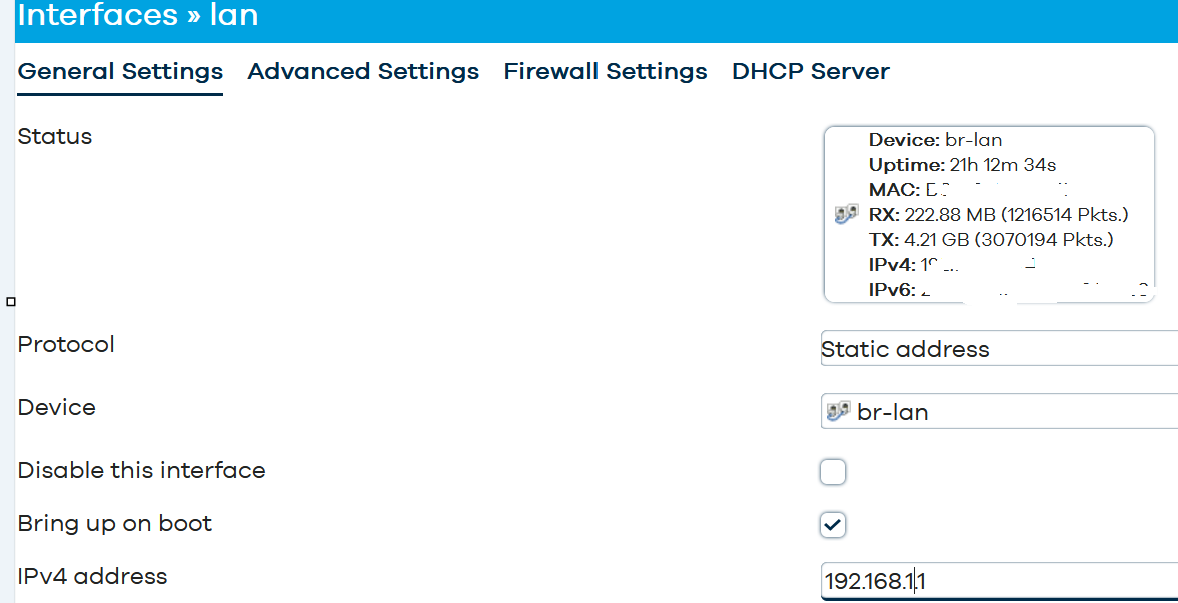The image size is (1178, 603).
Task: Click the MAC address line in Status
Action: [x=969, y=190]
